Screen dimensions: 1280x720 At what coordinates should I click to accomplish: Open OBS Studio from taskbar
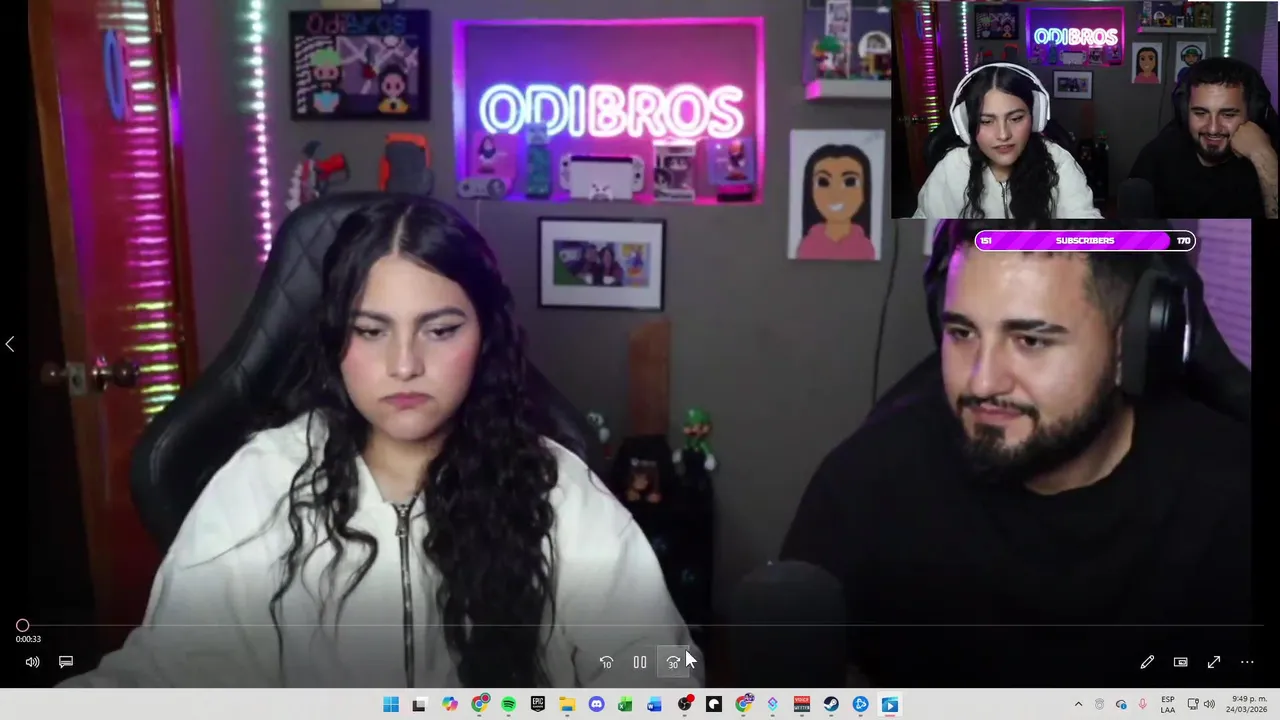pyautogui.click(x=685, y=705)
